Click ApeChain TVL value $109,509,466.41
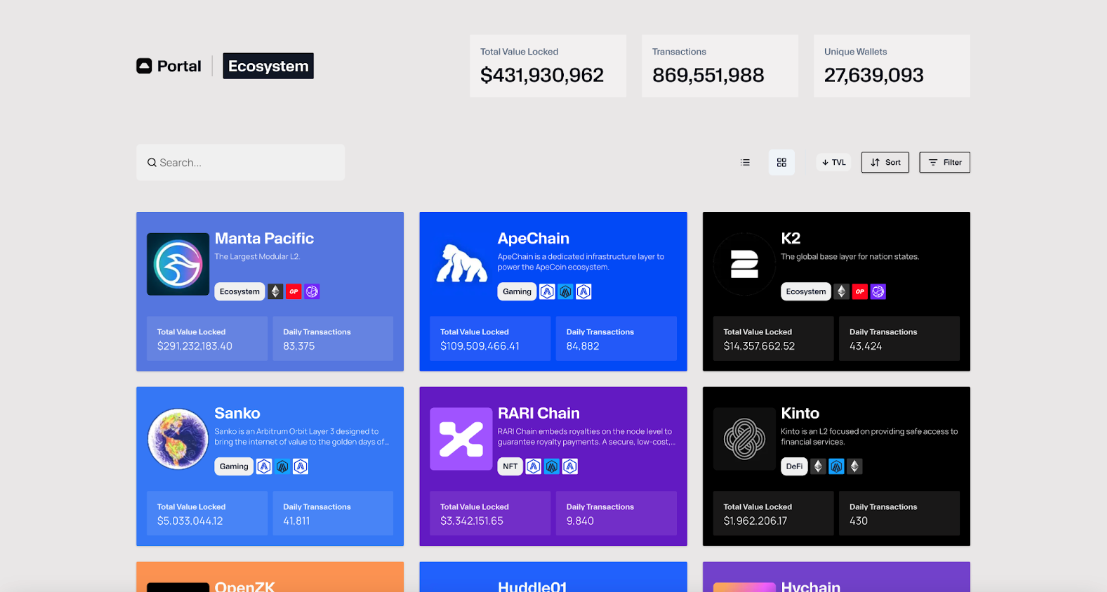This screenshot has width=1107, height=592. tap(479, 346)
